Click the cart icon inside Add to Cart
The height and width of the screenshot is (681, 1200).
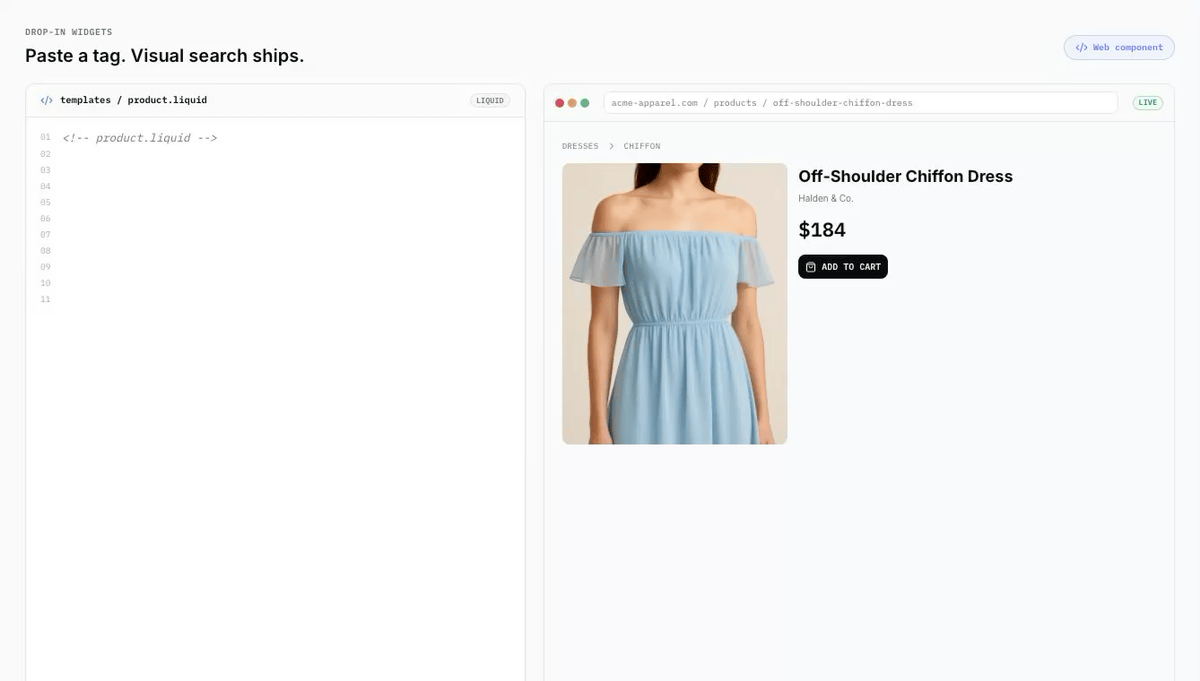tap(811, 267)
